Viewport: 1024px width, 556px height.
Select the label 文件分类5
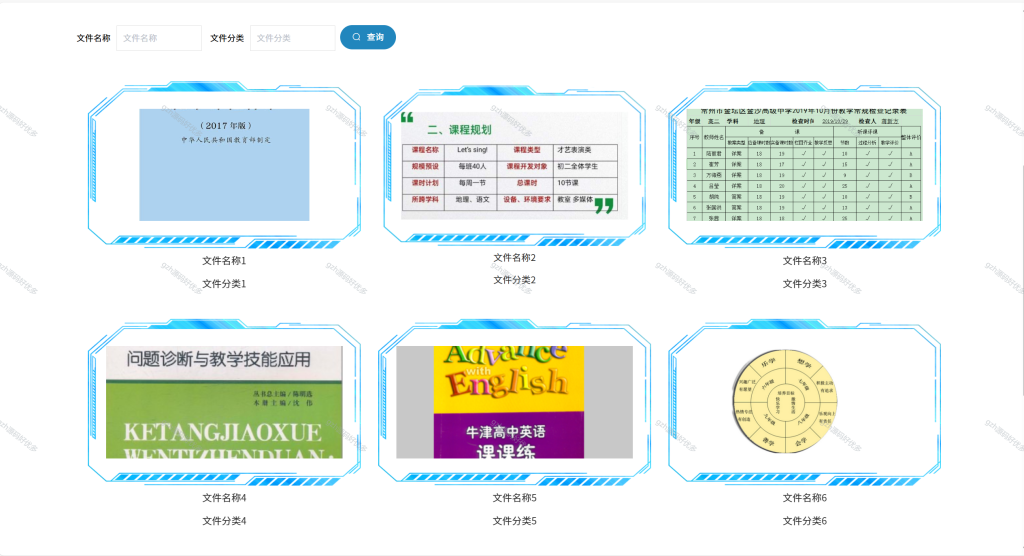click(515, 521)
